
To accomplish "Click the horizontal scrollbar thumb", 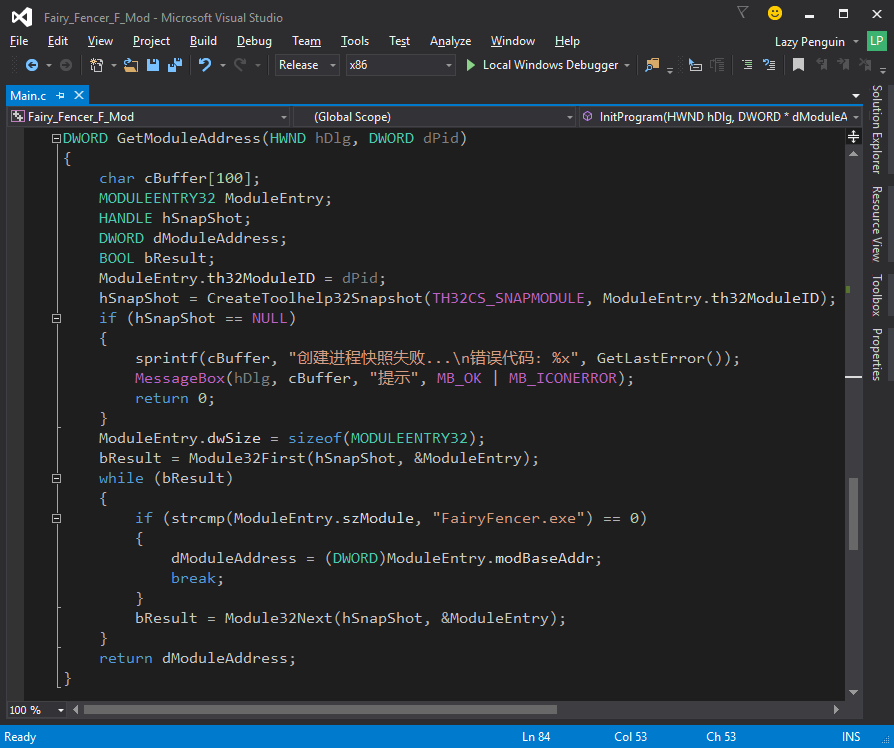I will point(320,710).
